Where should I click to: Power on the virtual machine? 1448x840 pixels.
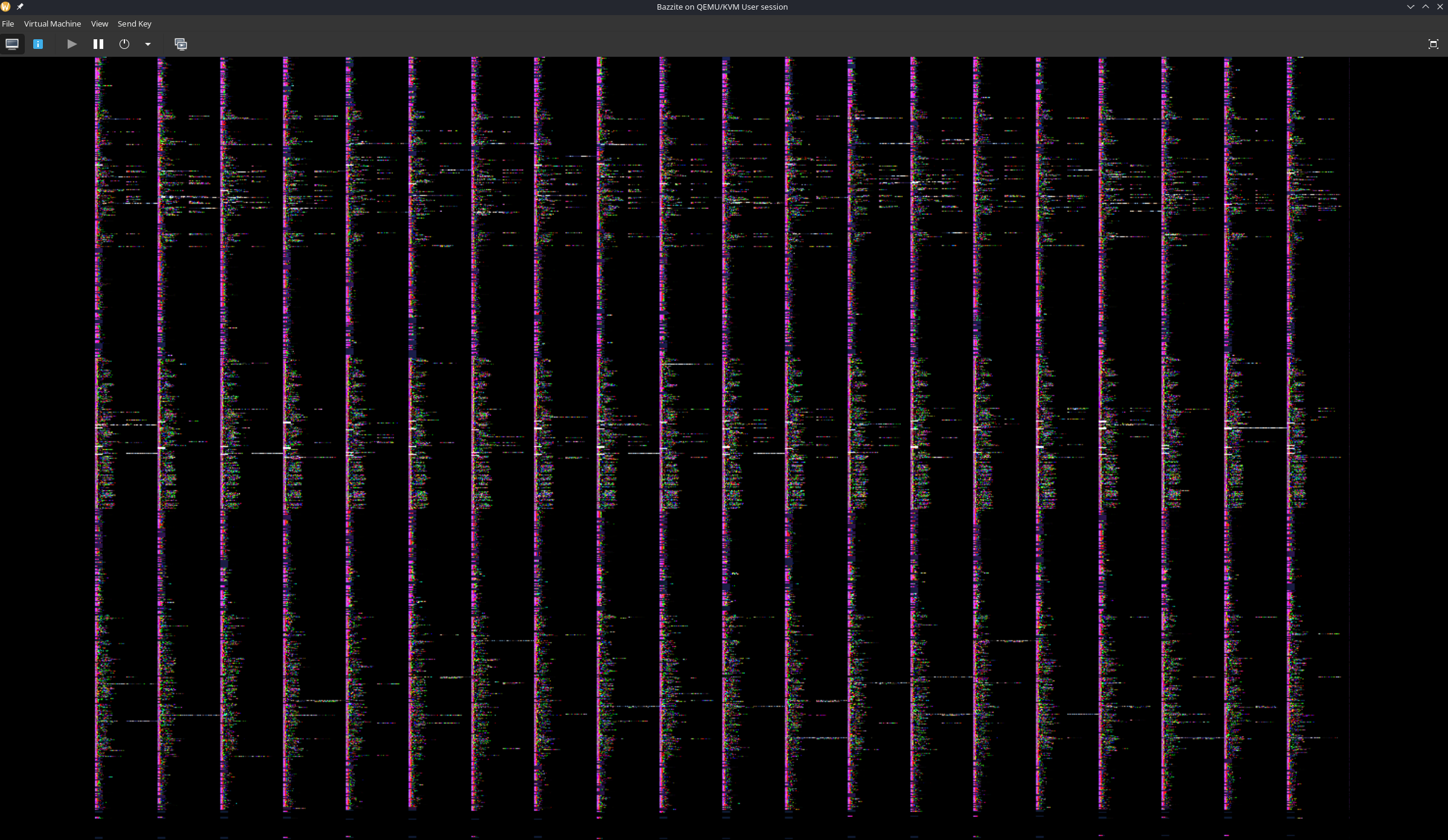coord(72,44)
